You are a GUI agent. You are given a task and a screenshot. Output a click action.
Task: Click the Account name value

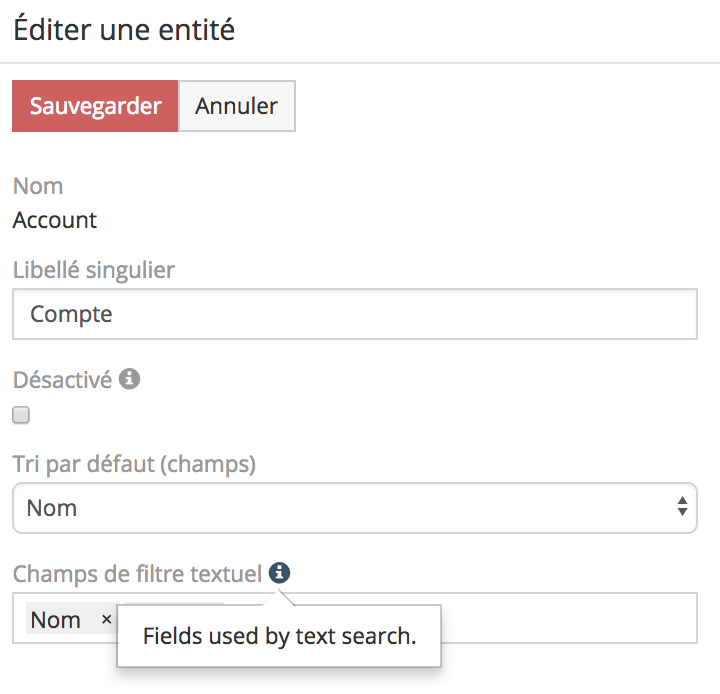[x=55, y=220]
